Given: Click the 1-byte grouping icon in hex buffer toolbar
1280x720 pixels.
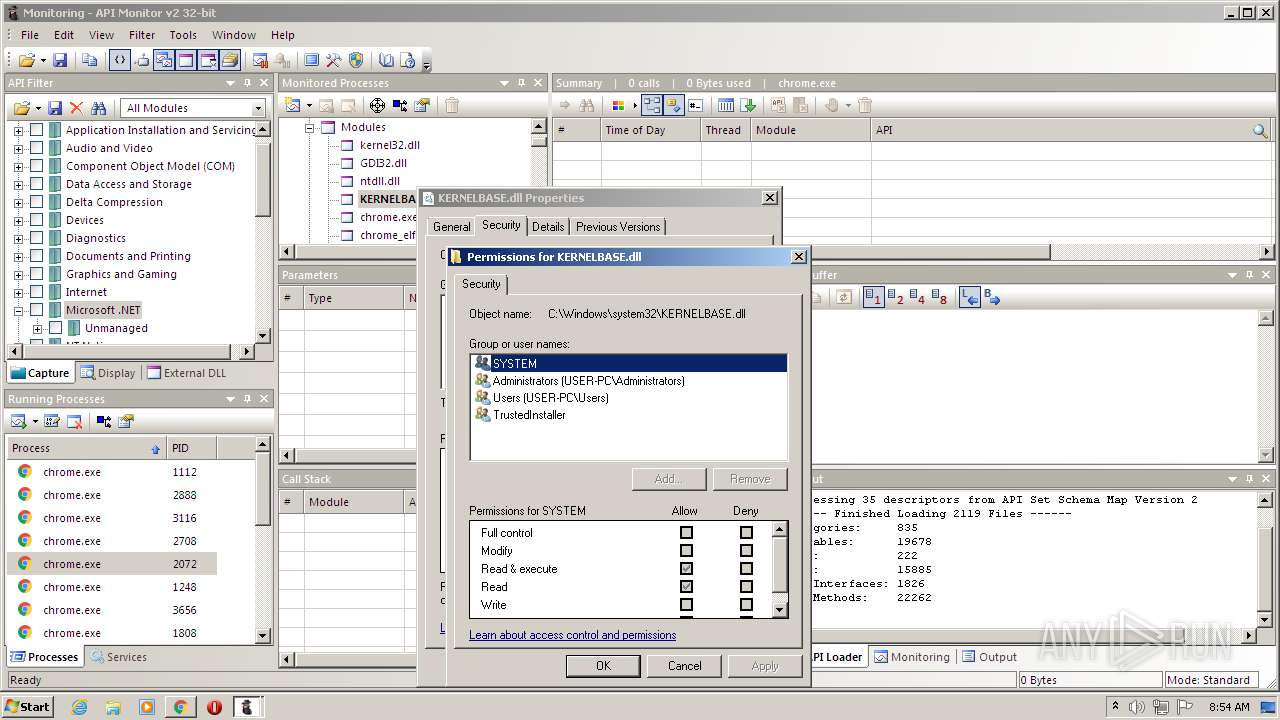Looking at the screenshot, I should (x=873, y=297).
